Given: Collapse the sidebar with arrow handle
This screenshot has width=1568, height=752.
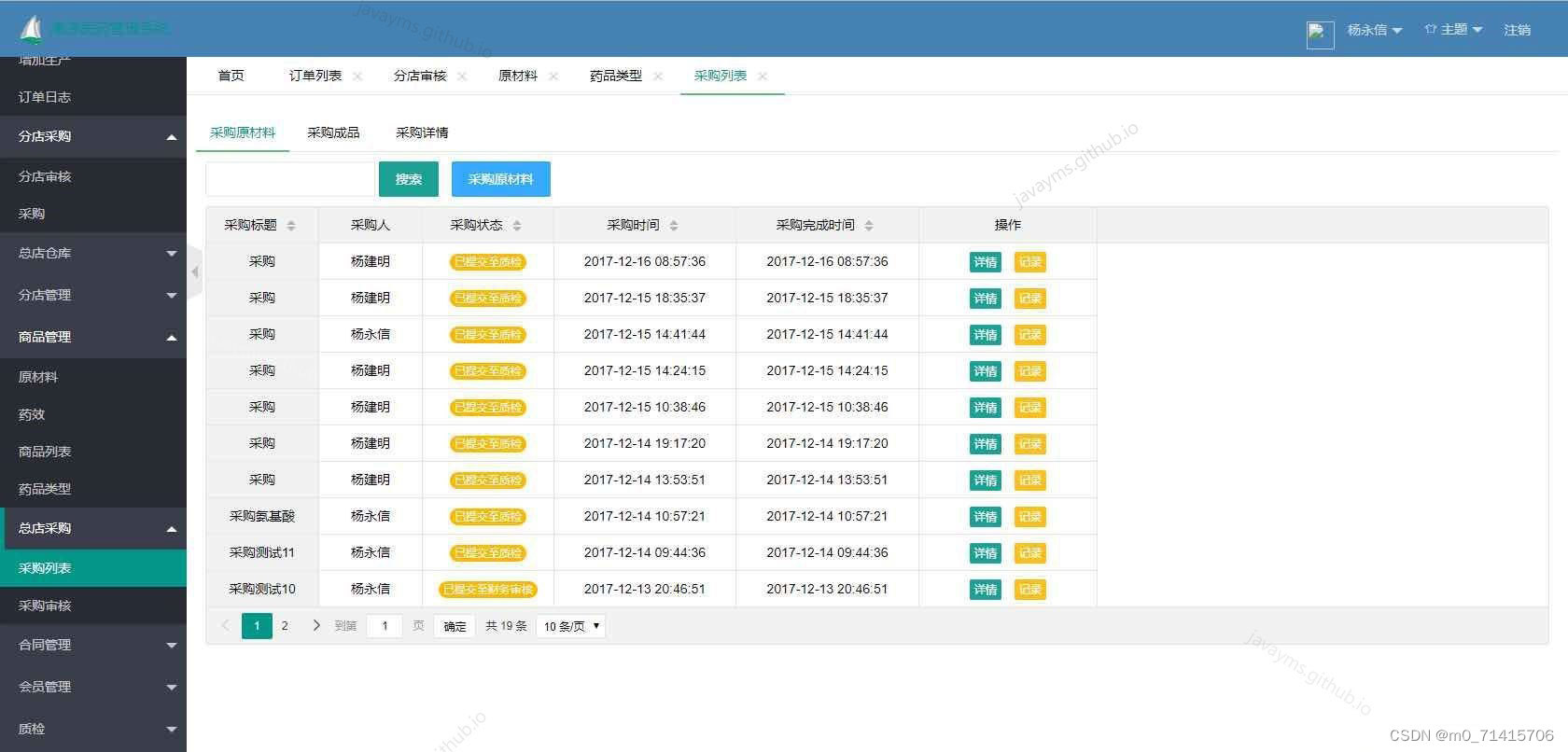Looking at the screenshot, I should coord(194,272).
